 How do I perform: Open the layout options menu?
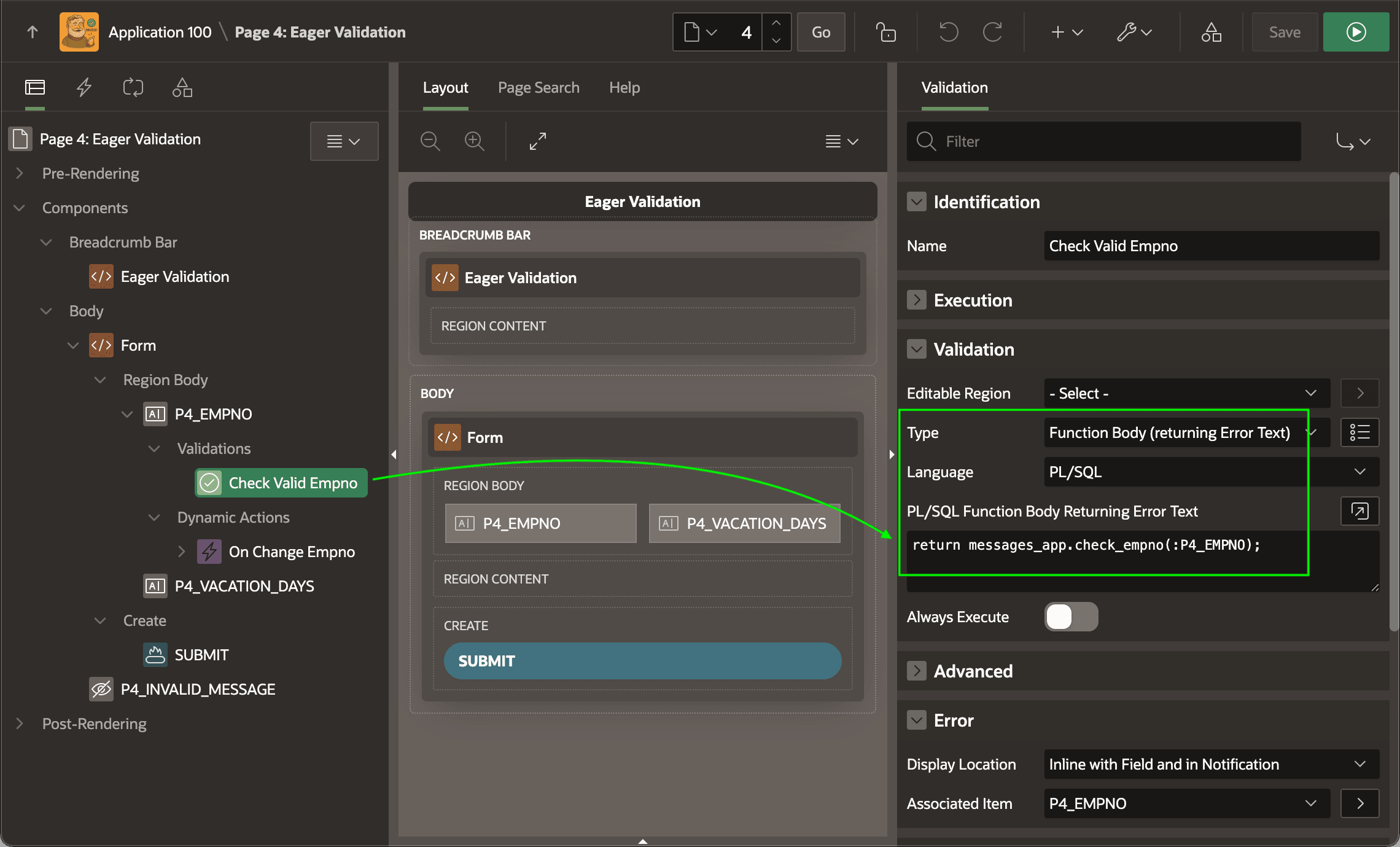pos(841,141)
